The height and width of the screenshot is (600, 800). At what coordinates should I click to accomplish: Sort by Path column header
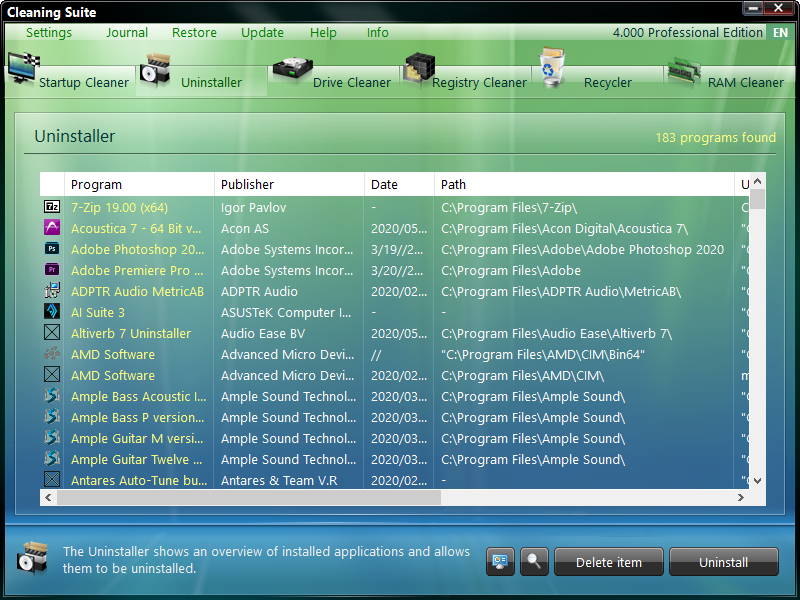click(584, 184)
